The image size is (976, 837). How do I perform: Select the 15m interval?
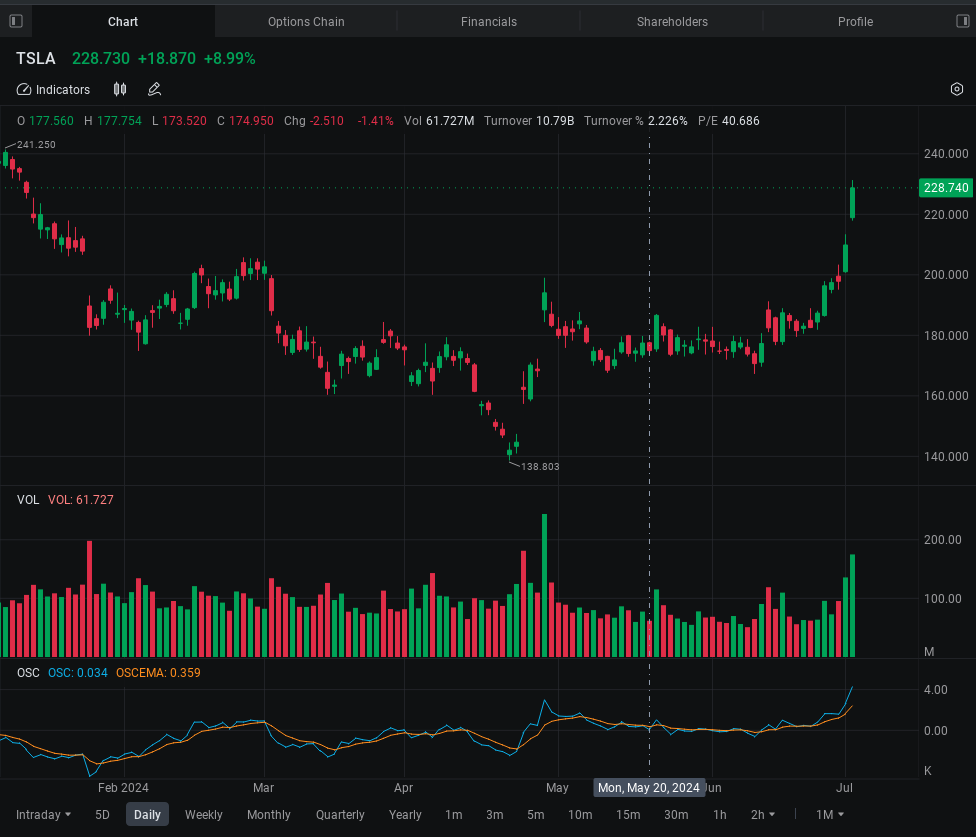[x=628, y=815]
